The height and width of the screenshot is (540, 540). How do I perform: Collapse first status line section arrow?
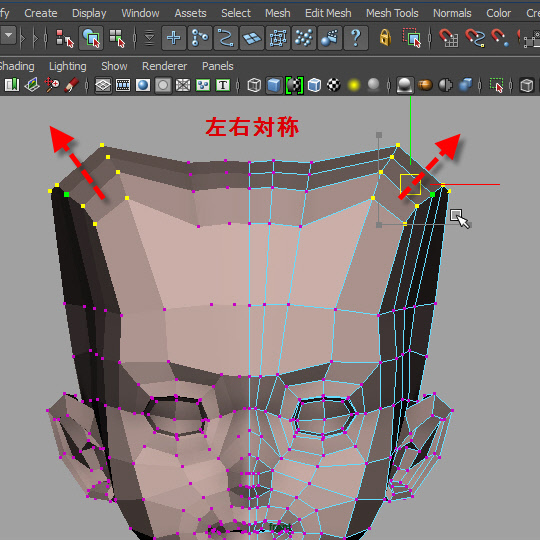click(23, 38)
